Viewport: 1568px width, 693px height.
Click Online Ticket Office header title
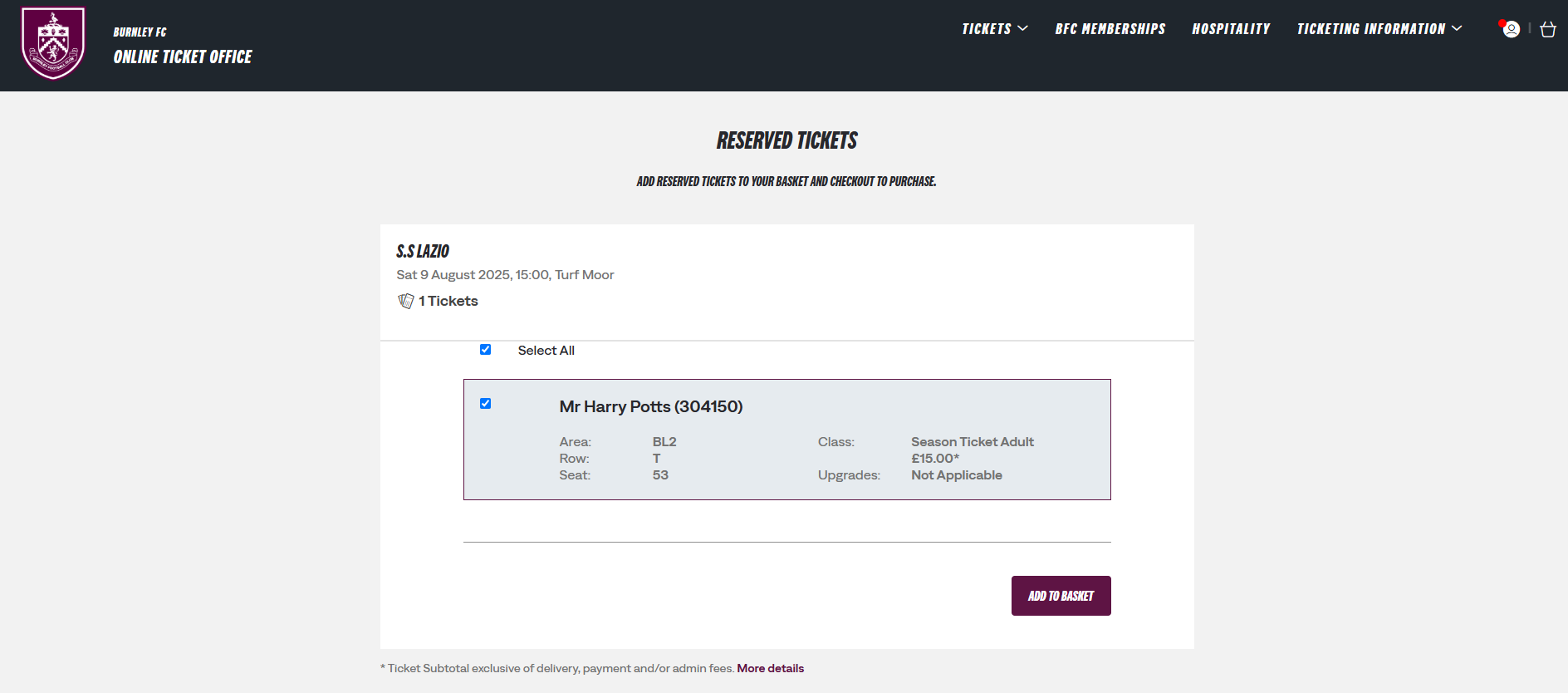pyautogui.click(x=183, y=57)
